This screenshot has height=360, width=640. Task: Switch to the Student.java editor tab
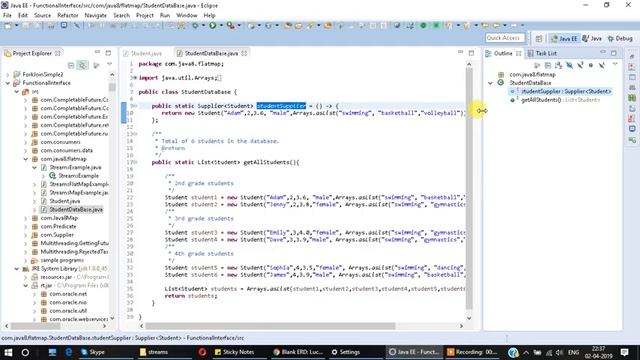coord(142,53)
